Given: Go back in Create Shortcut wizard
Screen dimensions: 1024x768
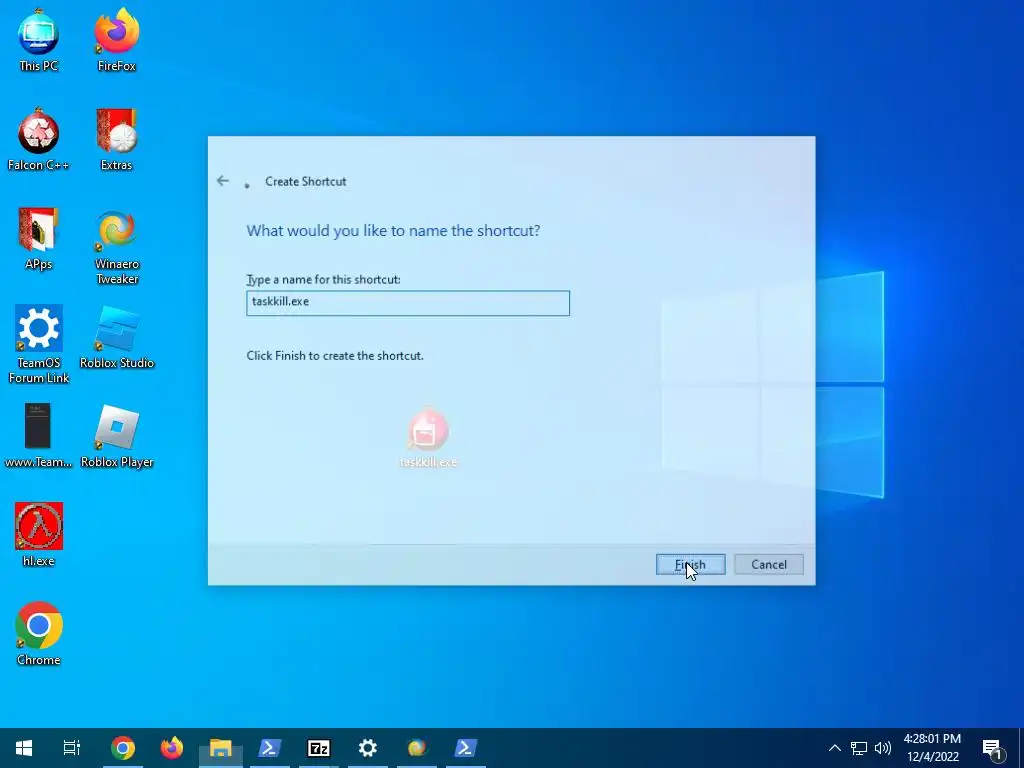Looking at the screenshot, I should [x=223, y=181].
